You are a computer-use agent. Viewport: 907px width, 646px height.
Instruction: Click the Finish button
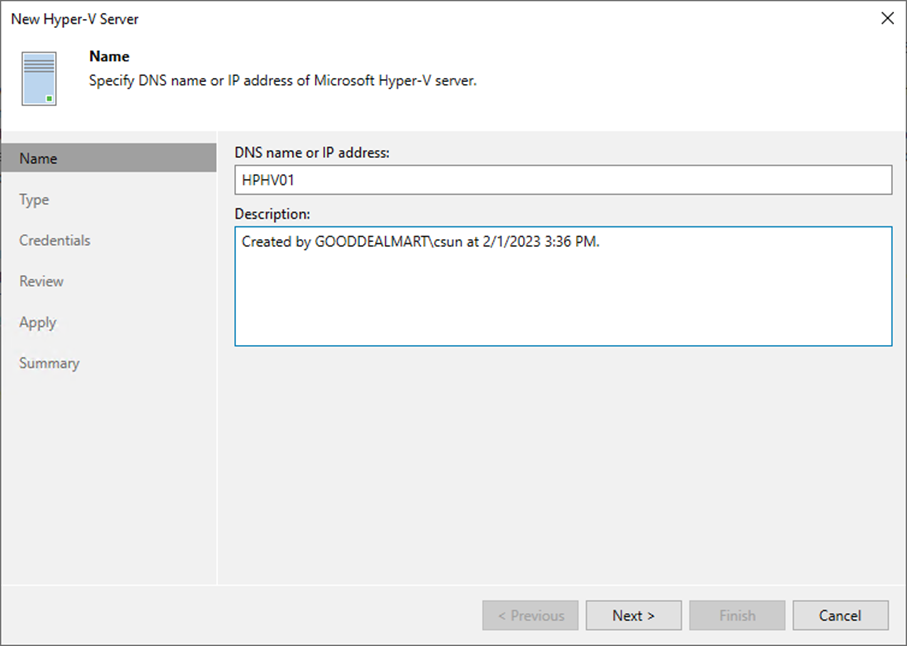pos(737,615)
